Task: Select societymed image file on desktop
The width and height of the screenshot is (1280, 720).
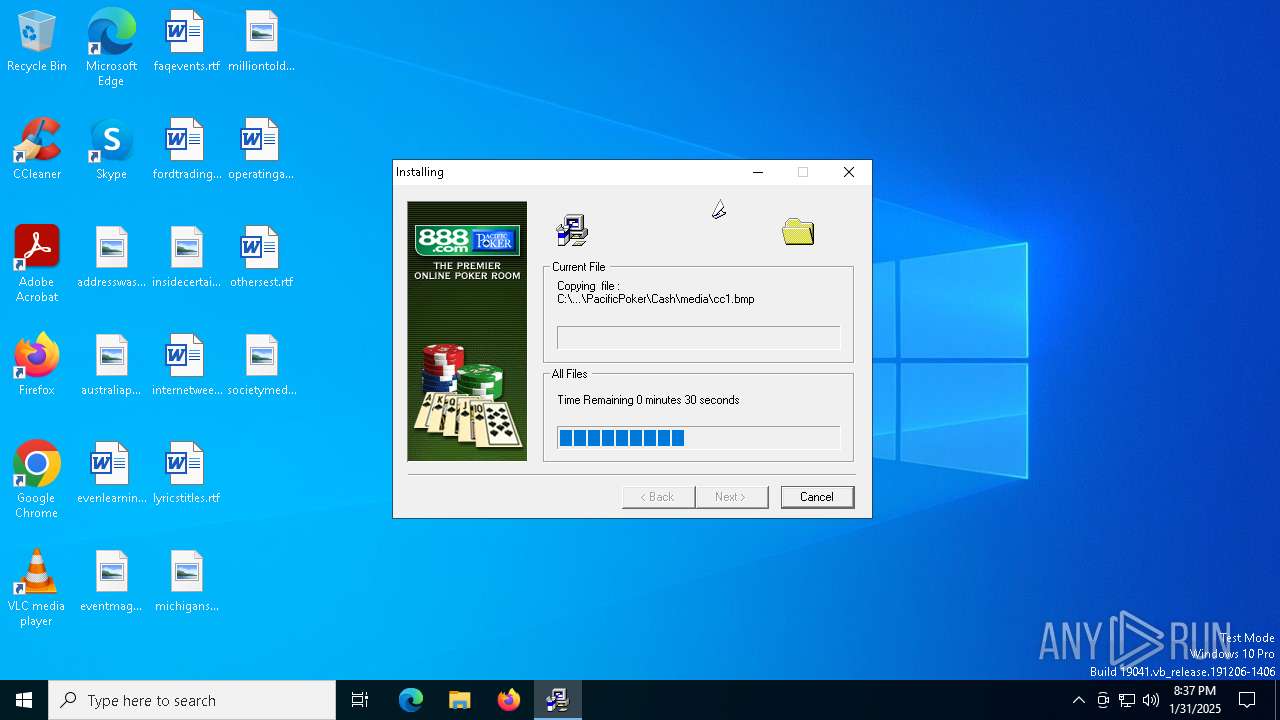Action: point(261,365)
